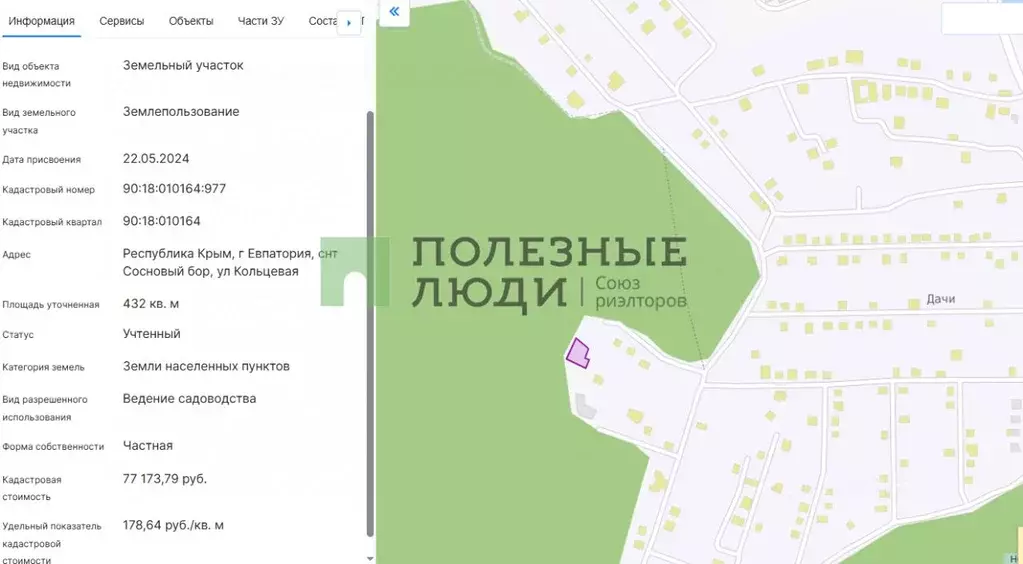Click the Вид разрешенного использования label

tap(44, 408)
